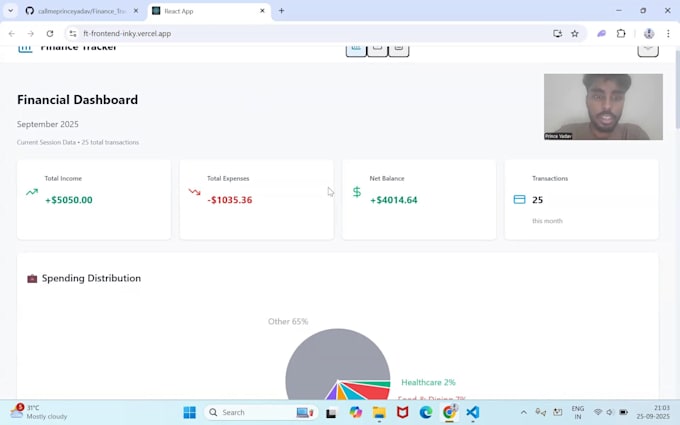Screen dimensions: 680x425
Task: Click the Prince Yadav webcam thumbnail
Action: tap(603, 107)
